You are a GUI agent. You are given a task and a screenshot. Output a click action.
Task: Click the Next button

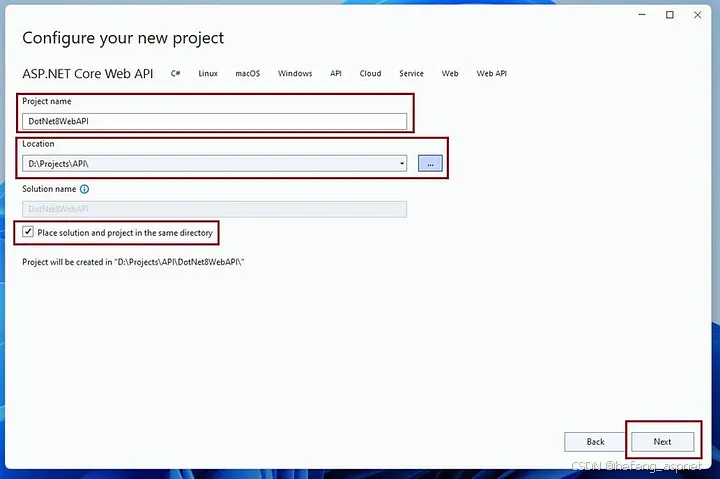tap(662, 442)
